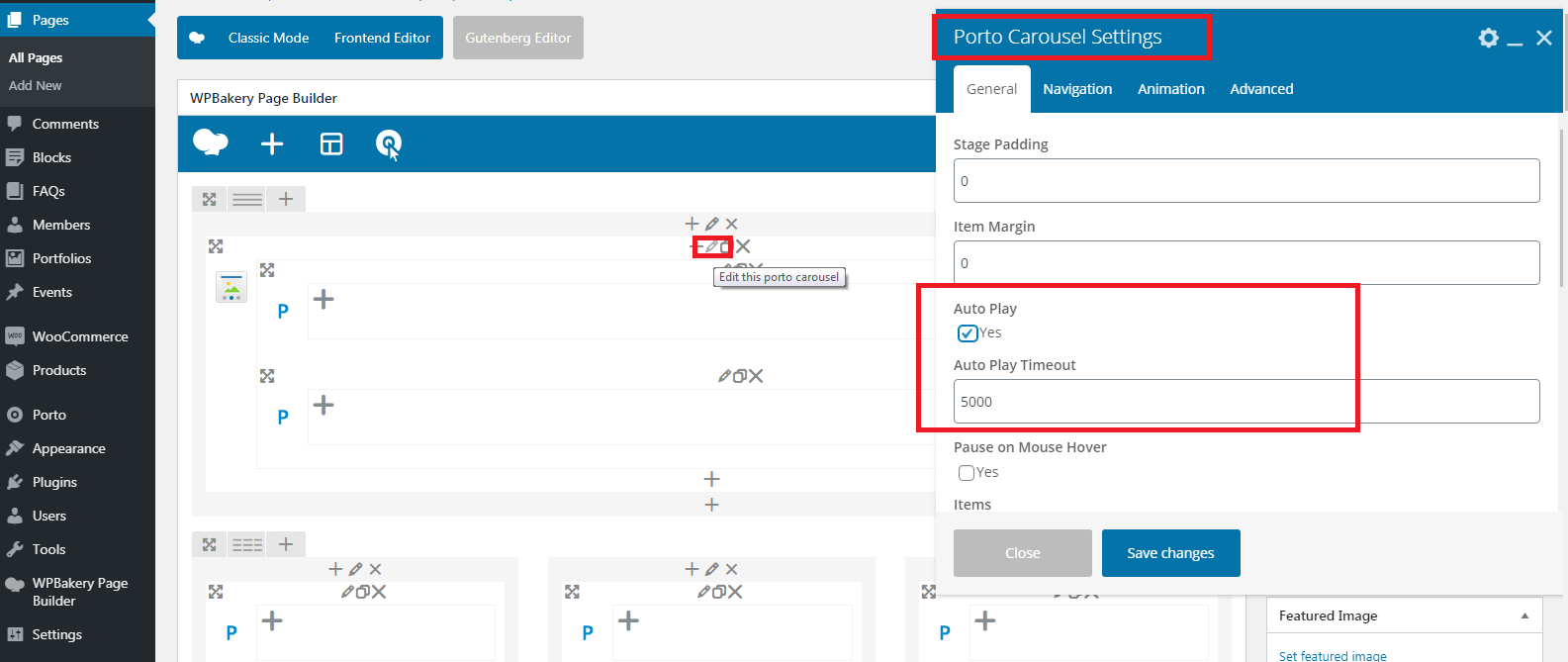This screenshot has height=662, width=1568.
Task: Edit the second row's first column pencil
Action: click(355, 569)
